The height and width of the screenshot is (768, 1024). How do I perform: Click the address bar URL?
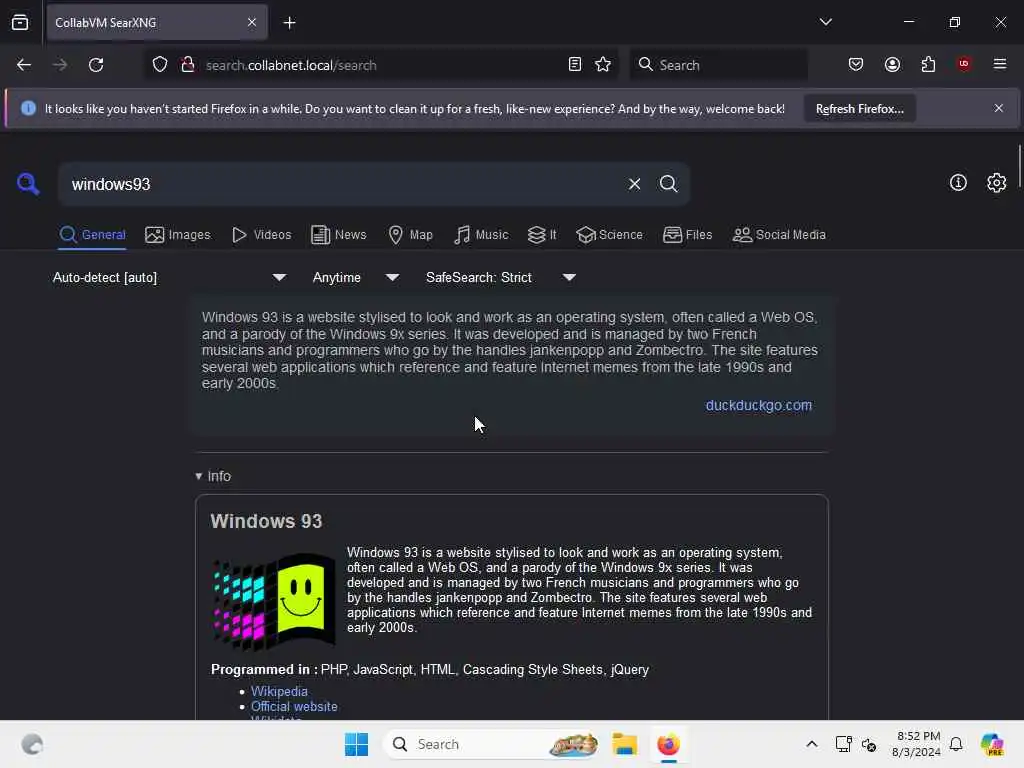[291, 65]
